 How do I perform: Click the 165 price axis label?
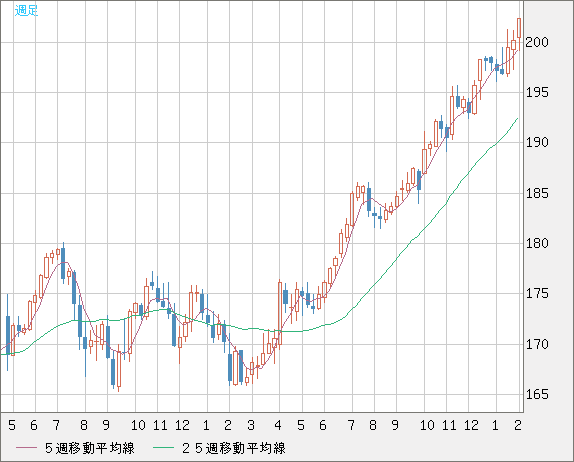pyautogui.click(x=537, y=394)
